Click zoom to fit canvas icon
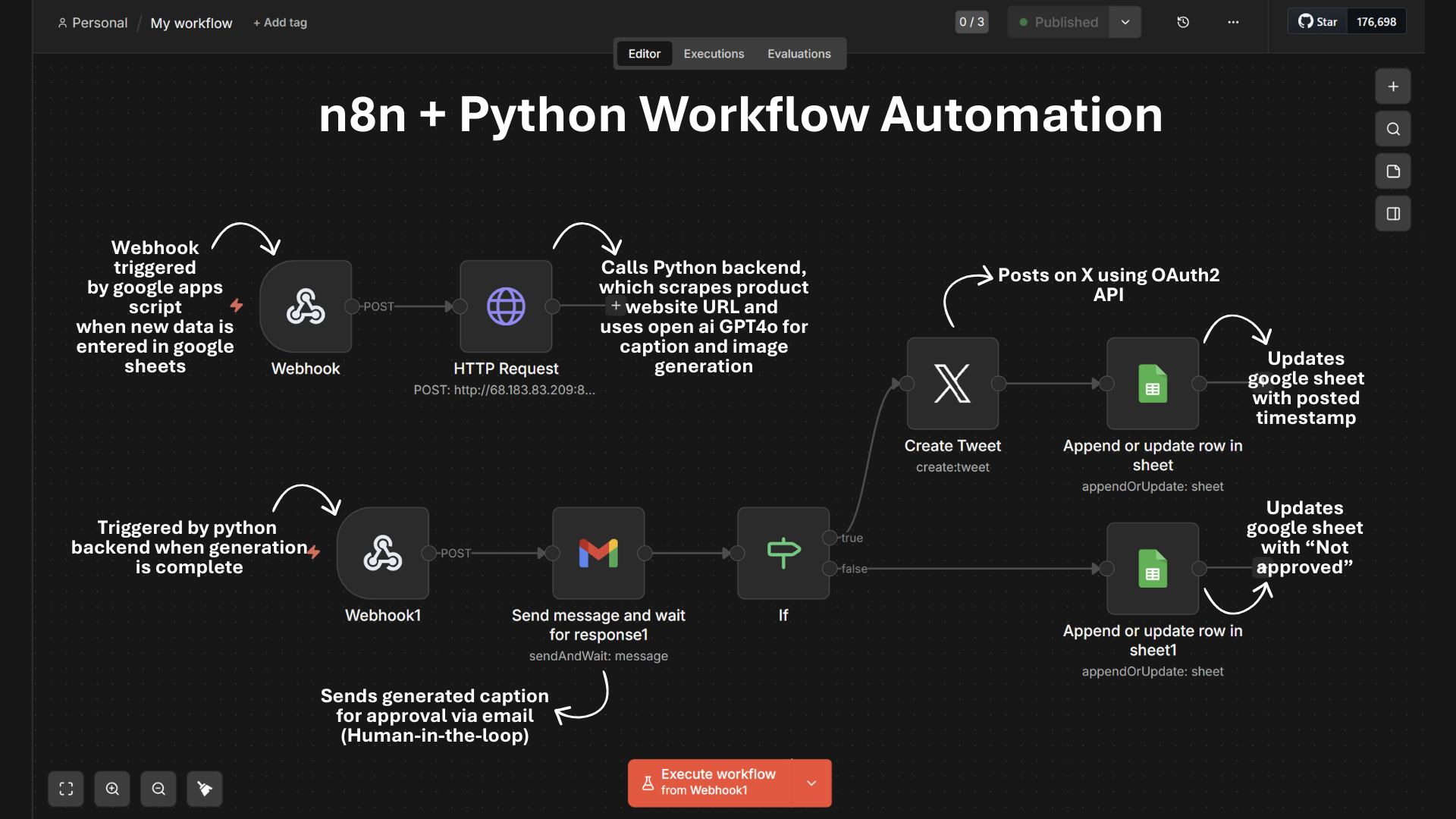Screen dimensions: 1456x819 [66, 789]
